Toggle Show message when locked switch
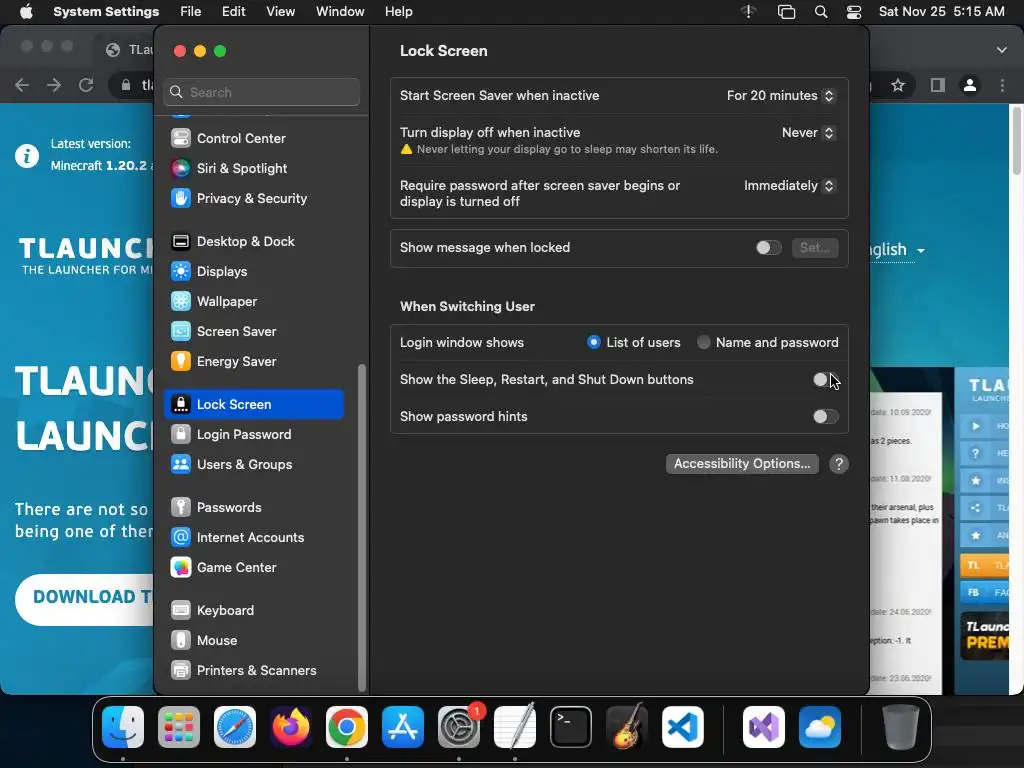The height and width of the screenshot is (768, 1024). click(x=768, y=248)
